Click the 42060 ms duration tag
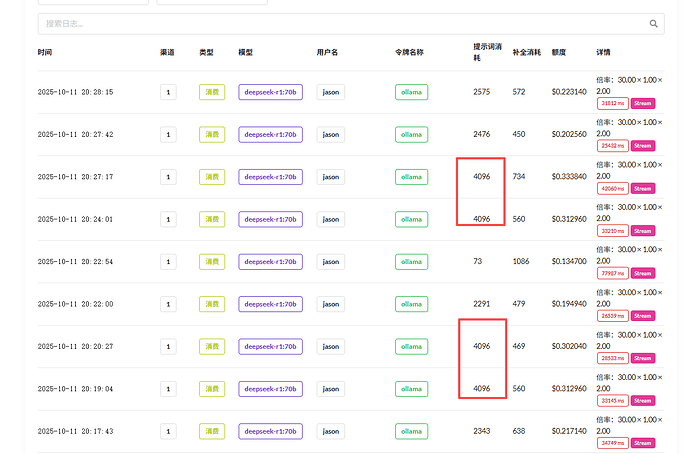690x454 pixels. (x=613, y=187)
